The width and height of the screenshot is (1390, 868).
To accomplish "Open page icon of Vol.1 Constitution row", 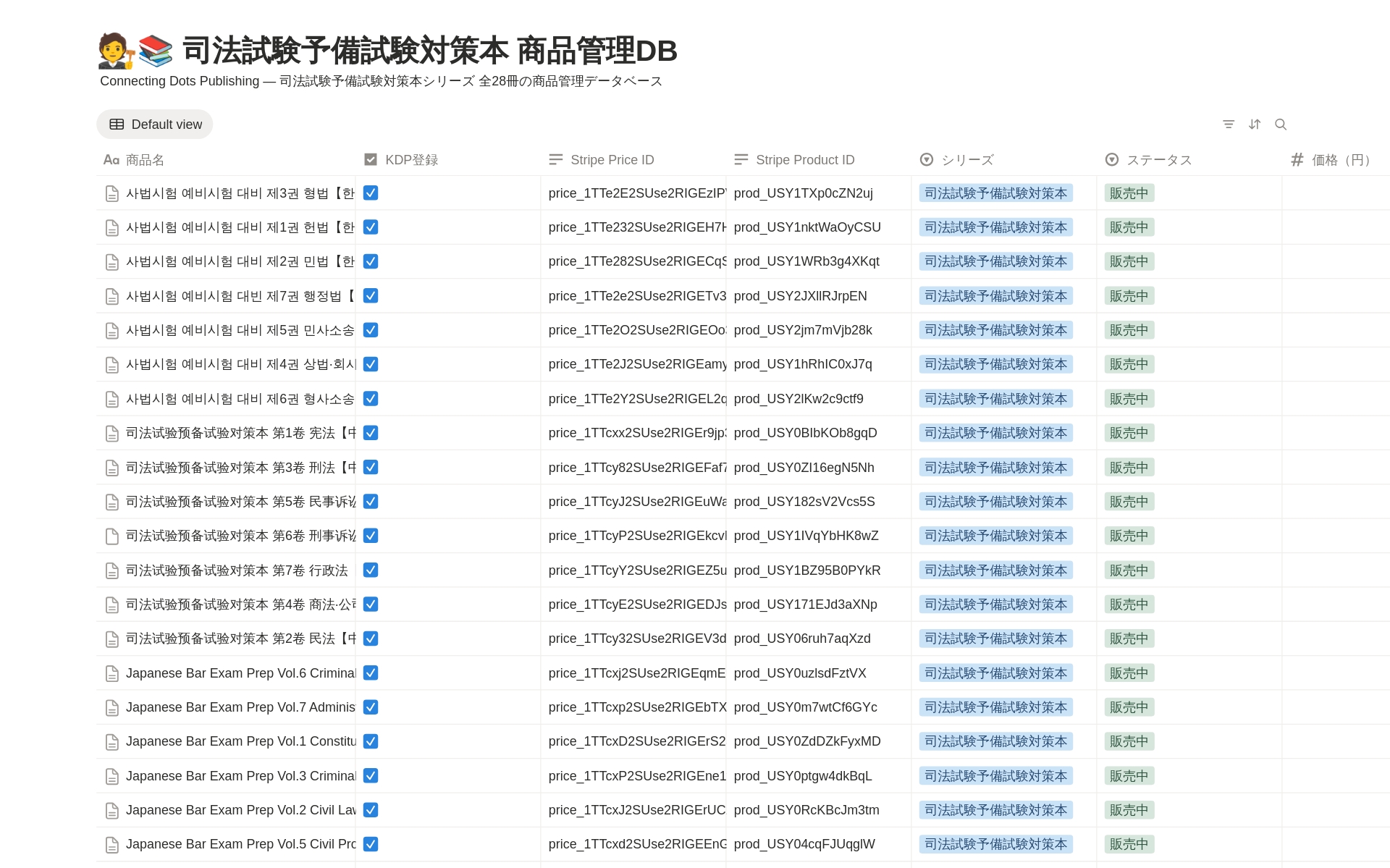I will (x=112, y=742).
